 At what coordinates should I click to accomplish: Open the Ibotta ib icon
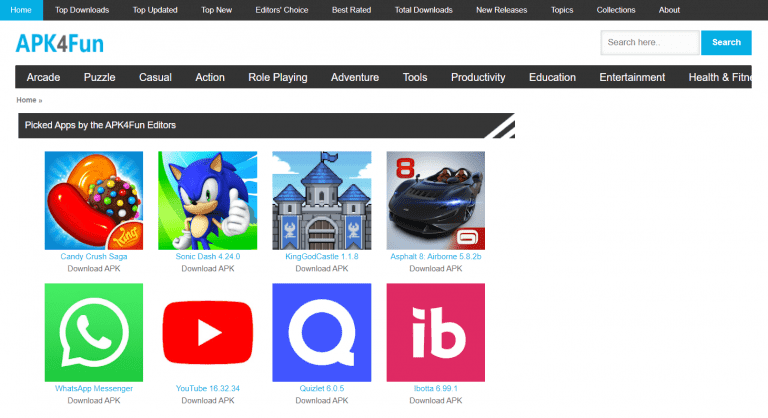[435, 332]
